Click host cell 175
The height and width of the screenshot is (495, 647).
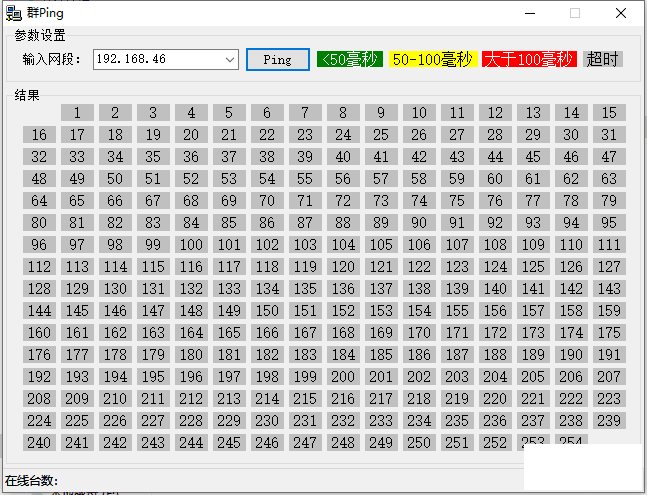(x=609, y=332)
